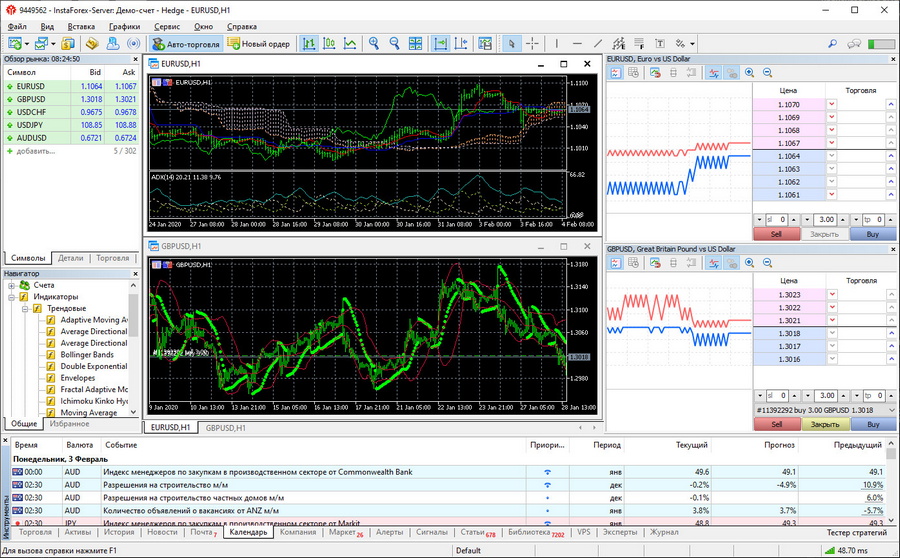This screenshot has width=900, height=558.
Task: Toggle the tick chart in EURUSD depth panel
Action: [714, 73]
